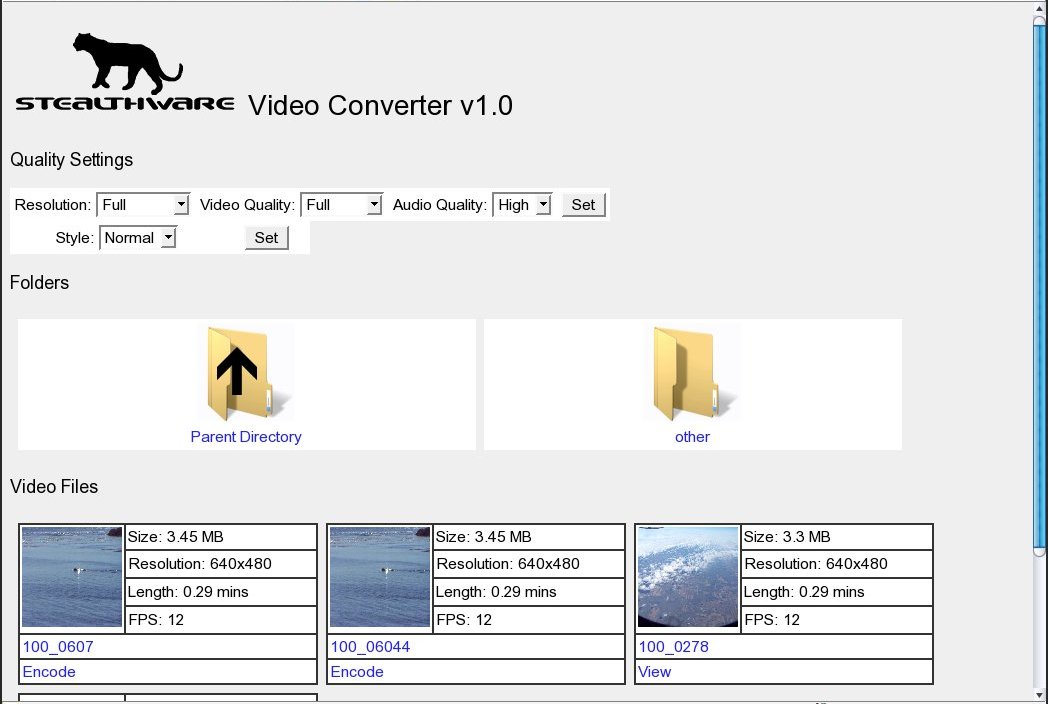Apply quality settings with the first Set button
This screenshot has width=1048, height=704.
point(583,204)
